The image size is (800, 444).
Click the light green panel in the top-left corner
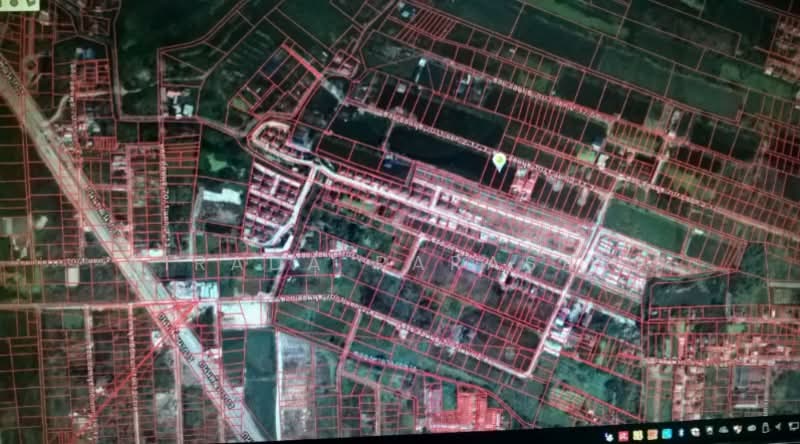click(x=19, y=5)
